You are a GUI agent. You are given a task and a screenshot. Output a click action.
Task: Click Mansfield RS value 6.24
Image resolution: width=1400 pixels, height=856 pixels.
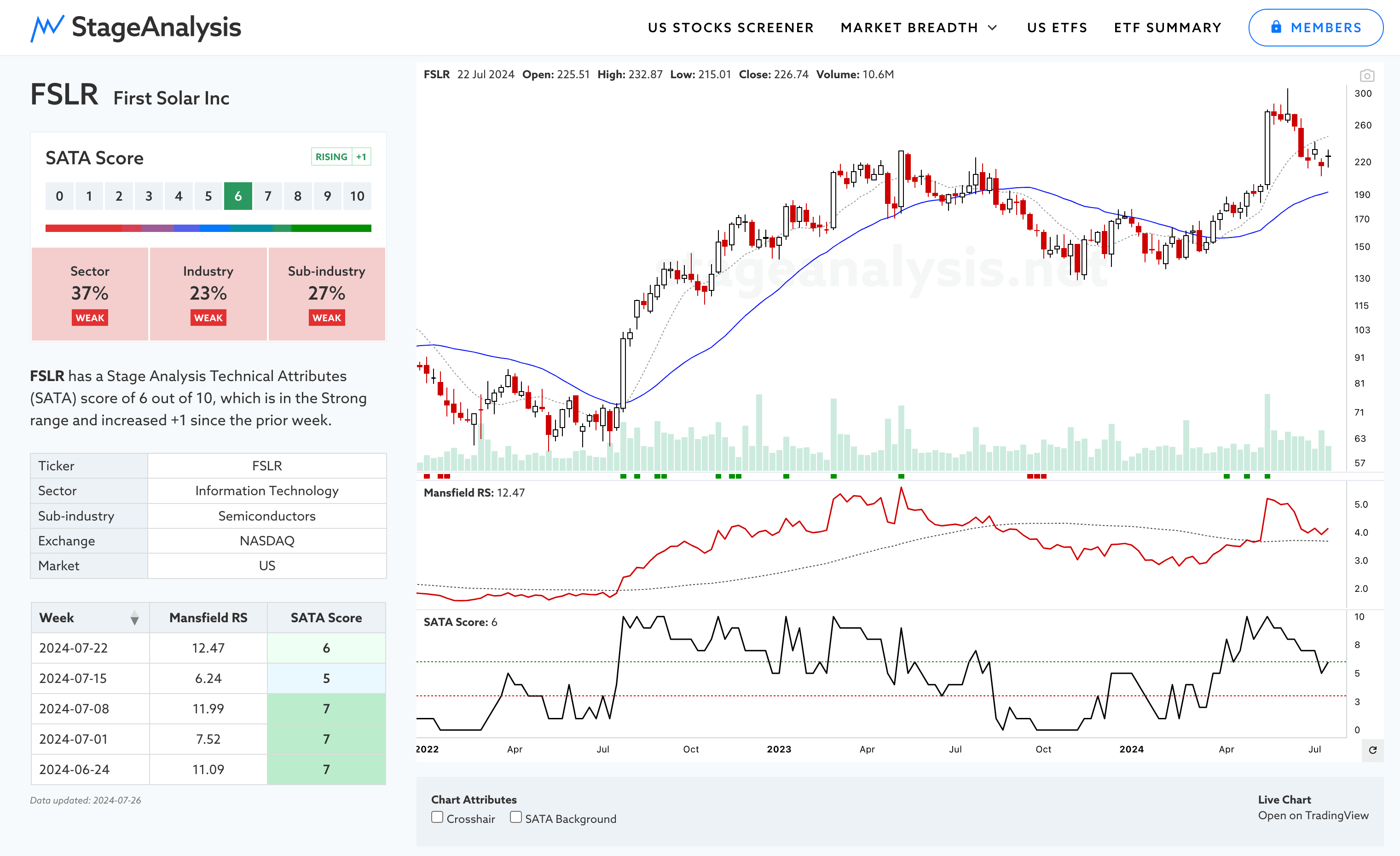click(x=208, y=678)
